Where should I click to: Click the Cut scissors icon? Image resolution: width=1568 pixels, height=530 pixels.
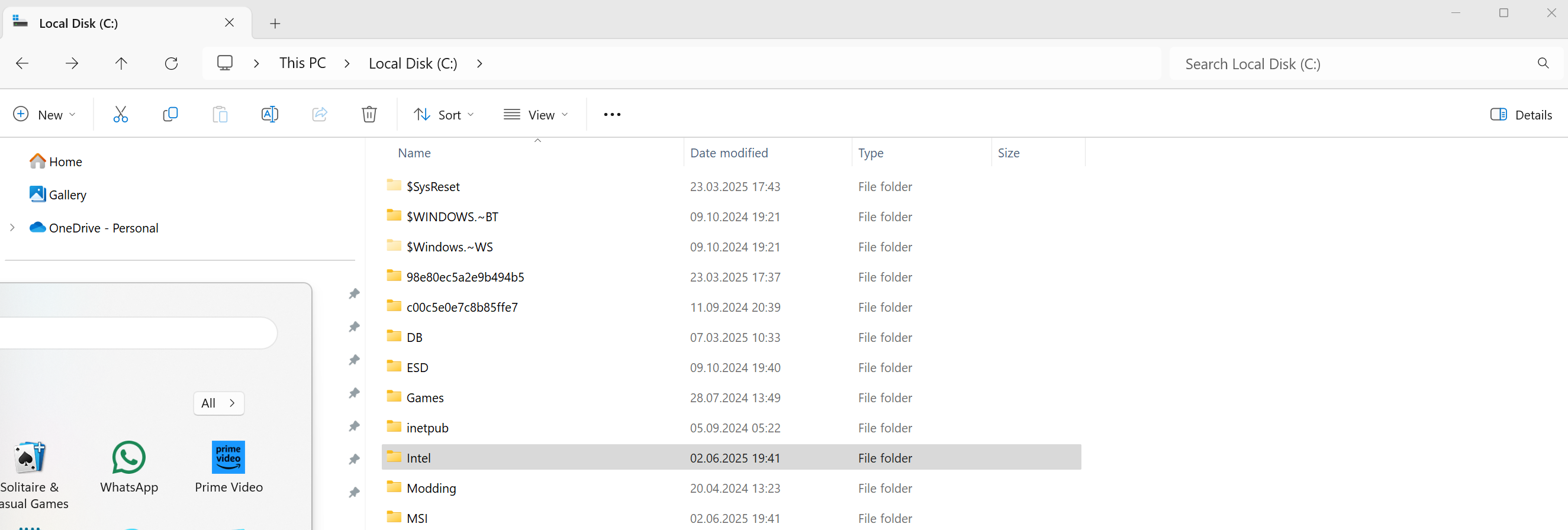(121, 114)
